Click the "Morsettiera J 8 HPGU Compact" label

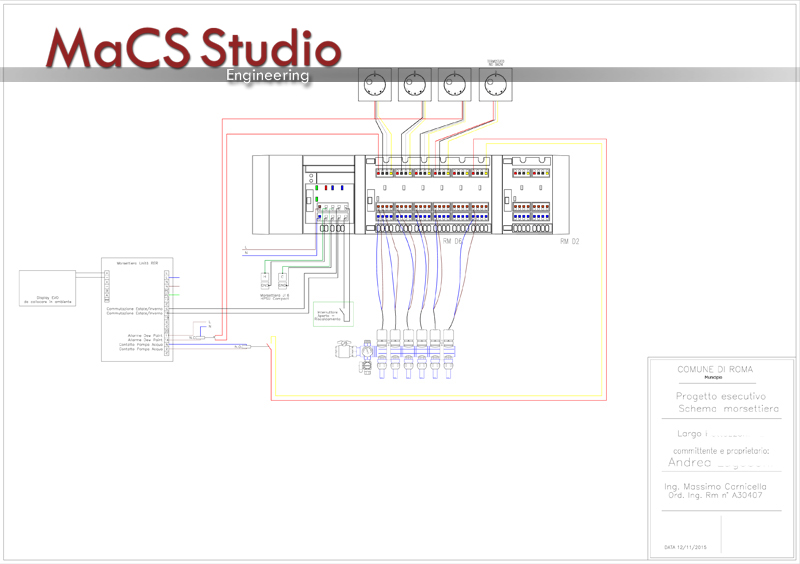pyautogui.click(x=275, y=297)
